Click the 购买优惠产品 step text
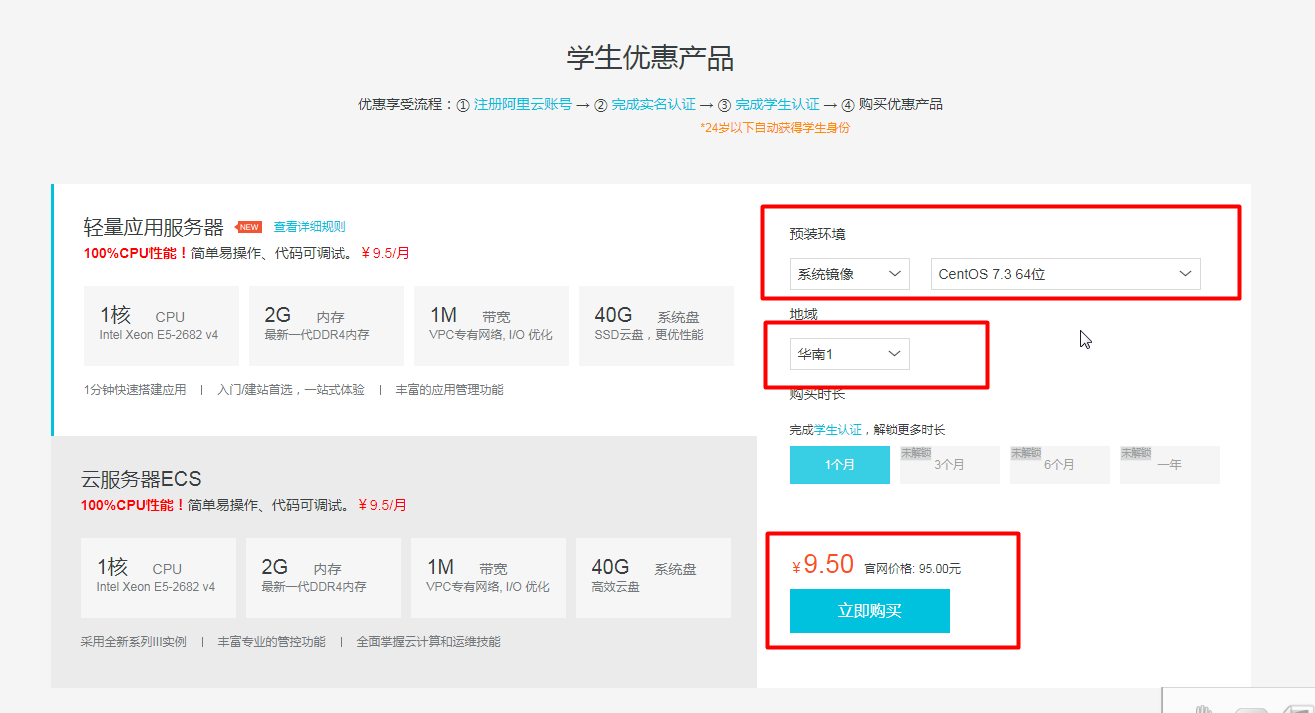The image size is (1315, 713). click(x=900, y=104)
